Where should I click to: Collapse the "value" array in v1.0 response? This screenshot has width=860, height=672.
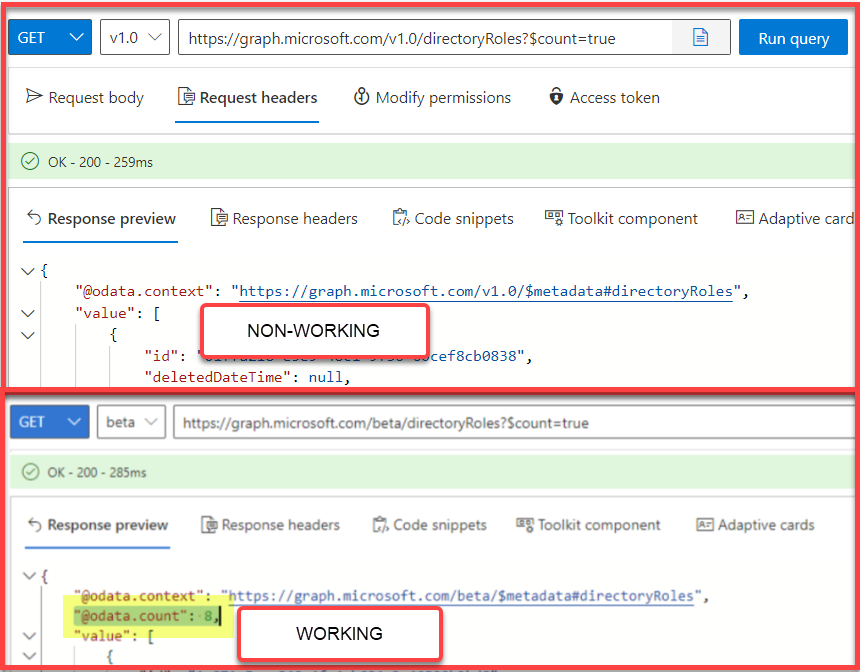point(27,313)
